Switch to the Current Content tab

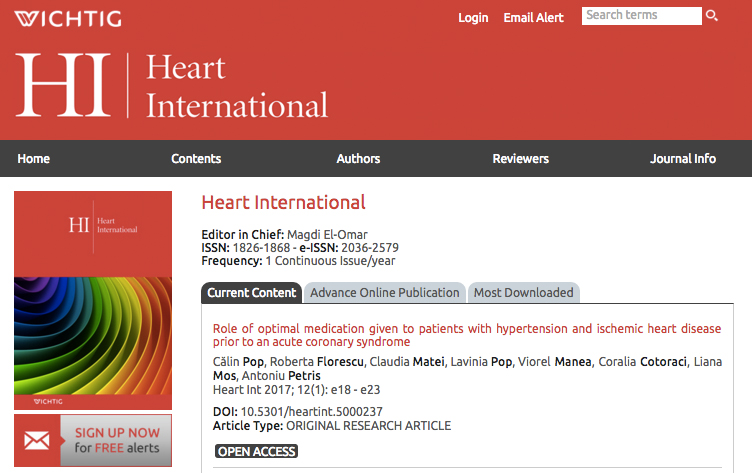tap(252, 293)
